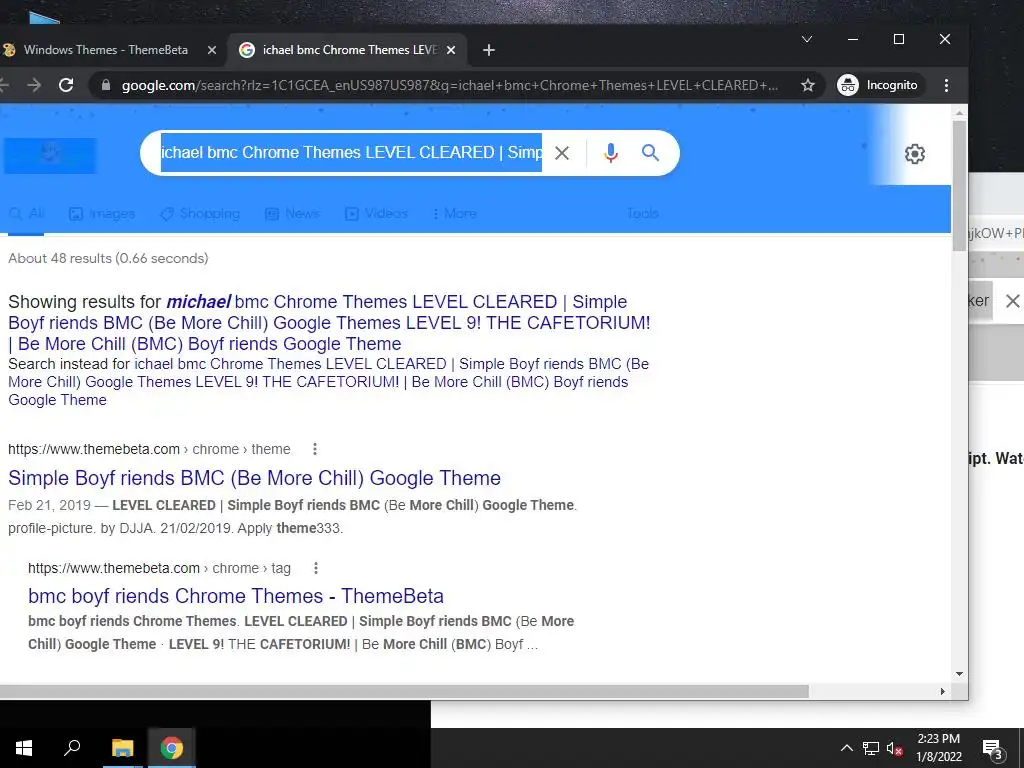
Task: Open Google quick settings gear
Action: (x=915, y=154)
